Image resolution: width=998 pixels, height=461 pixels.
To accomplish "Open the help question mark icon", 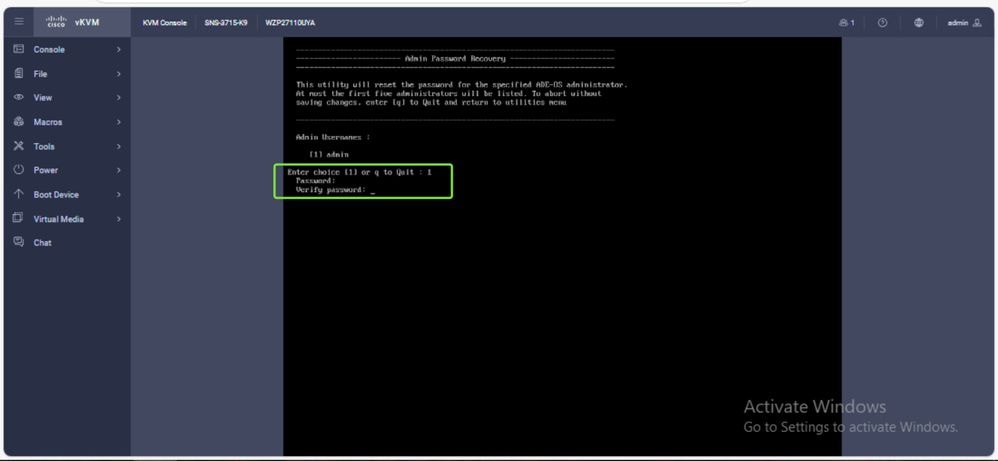I will [882, 22].
